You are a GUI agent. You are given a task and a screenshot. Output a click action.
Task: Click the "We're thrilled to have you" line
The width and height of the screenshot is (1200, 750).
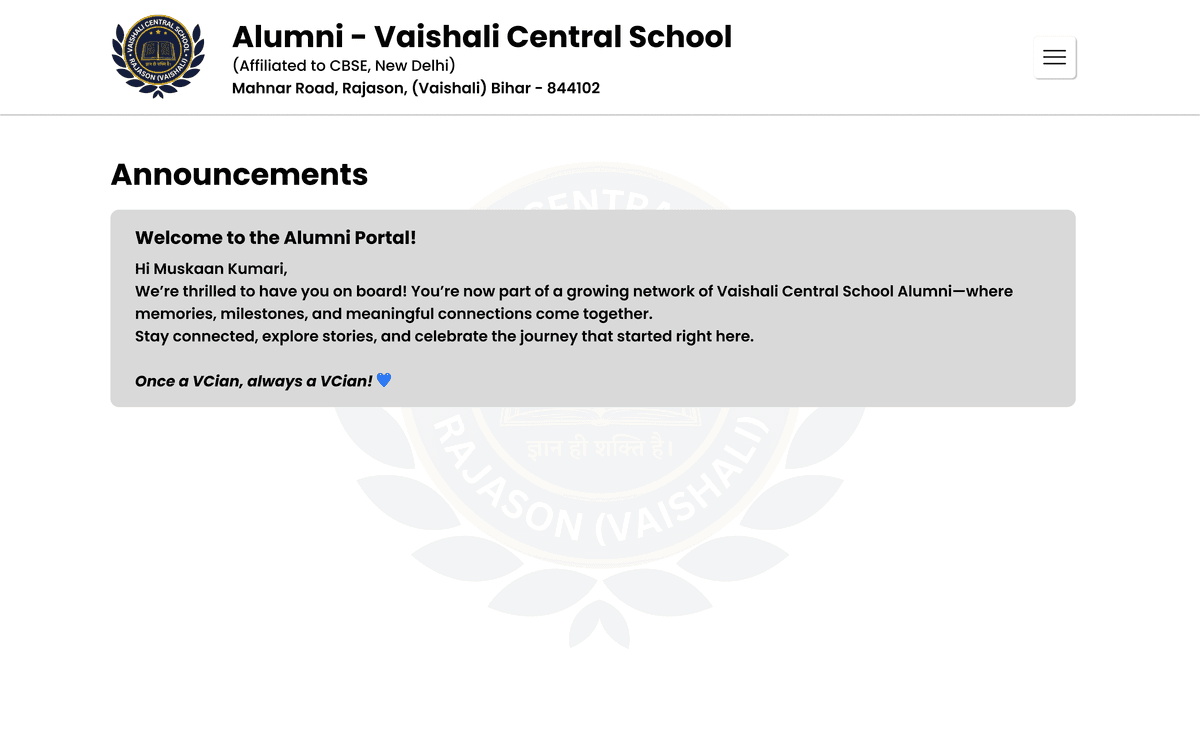tap(573, 292)
